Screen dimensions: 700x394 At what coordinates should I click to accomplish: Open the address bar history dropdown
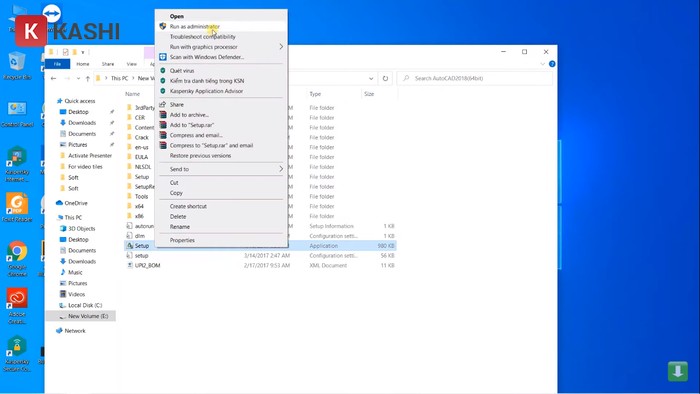tap(371, 79)
